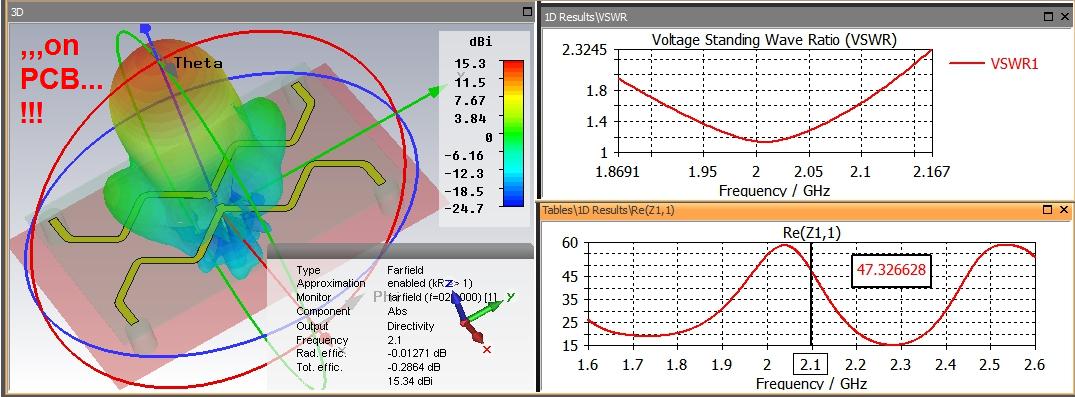Viewport: 1075px width, 397px height.
Task: Click the boxed 2.1 frequency axis marker
Action: [x=810, y=363]
